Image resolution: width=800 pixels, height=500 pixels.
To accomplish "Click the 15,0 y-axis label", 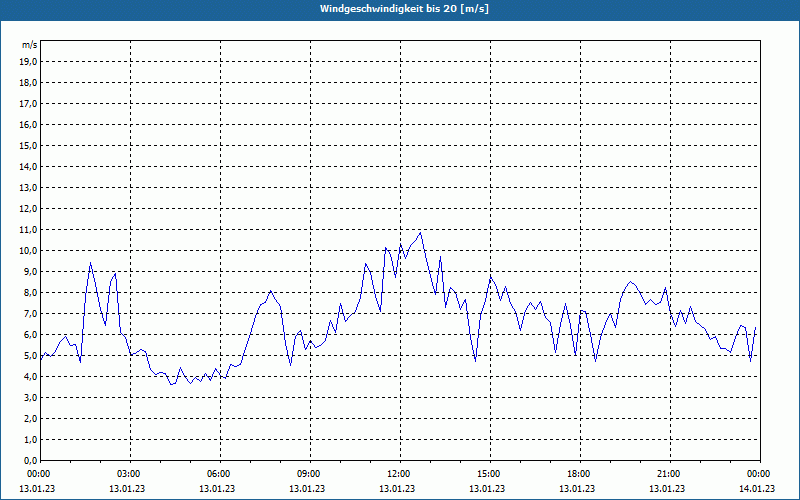I will [28, 145].
